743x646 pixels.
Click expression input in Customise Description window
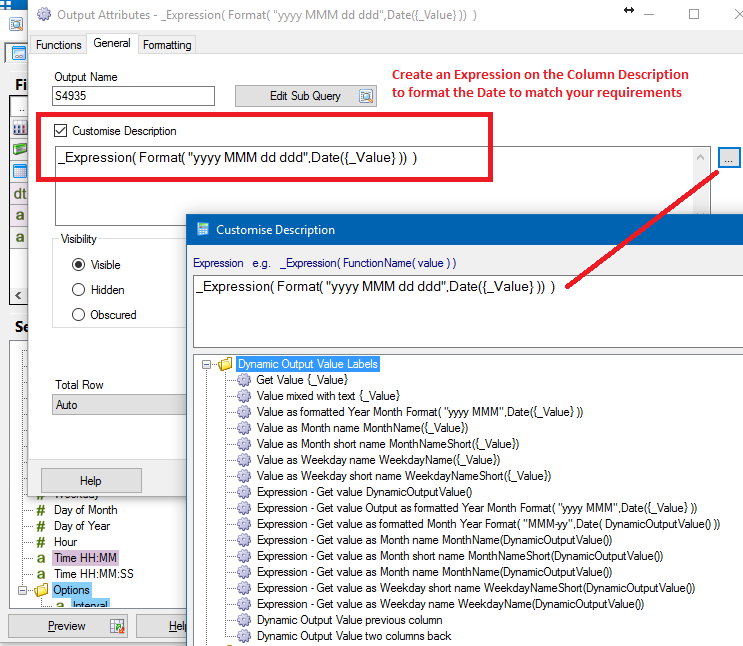tap(468, 311)
